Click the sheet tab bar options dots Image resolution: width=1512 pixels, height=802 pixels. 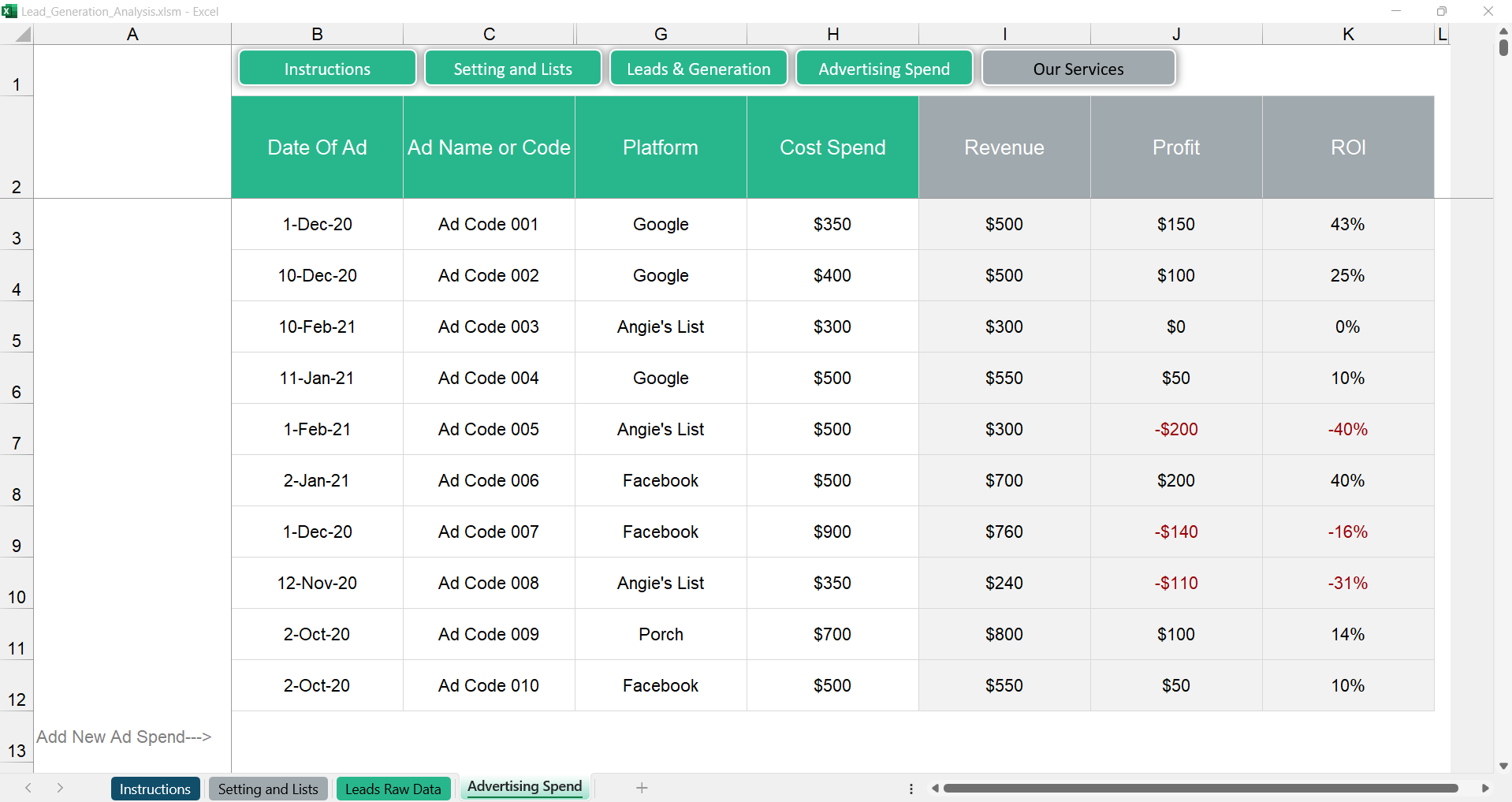[911, 789]
